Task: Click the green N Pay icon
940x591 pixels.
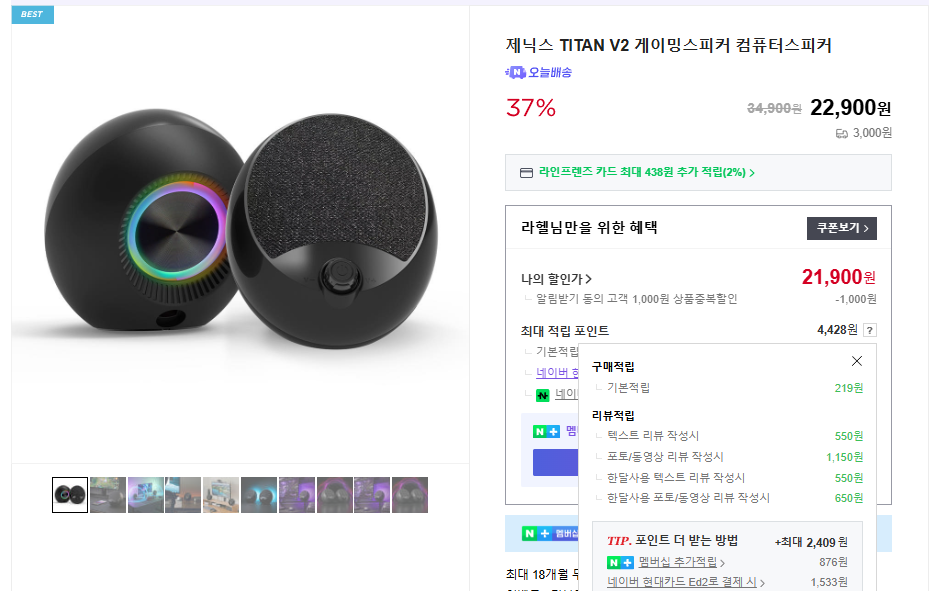Action: [x=543, y=395]
